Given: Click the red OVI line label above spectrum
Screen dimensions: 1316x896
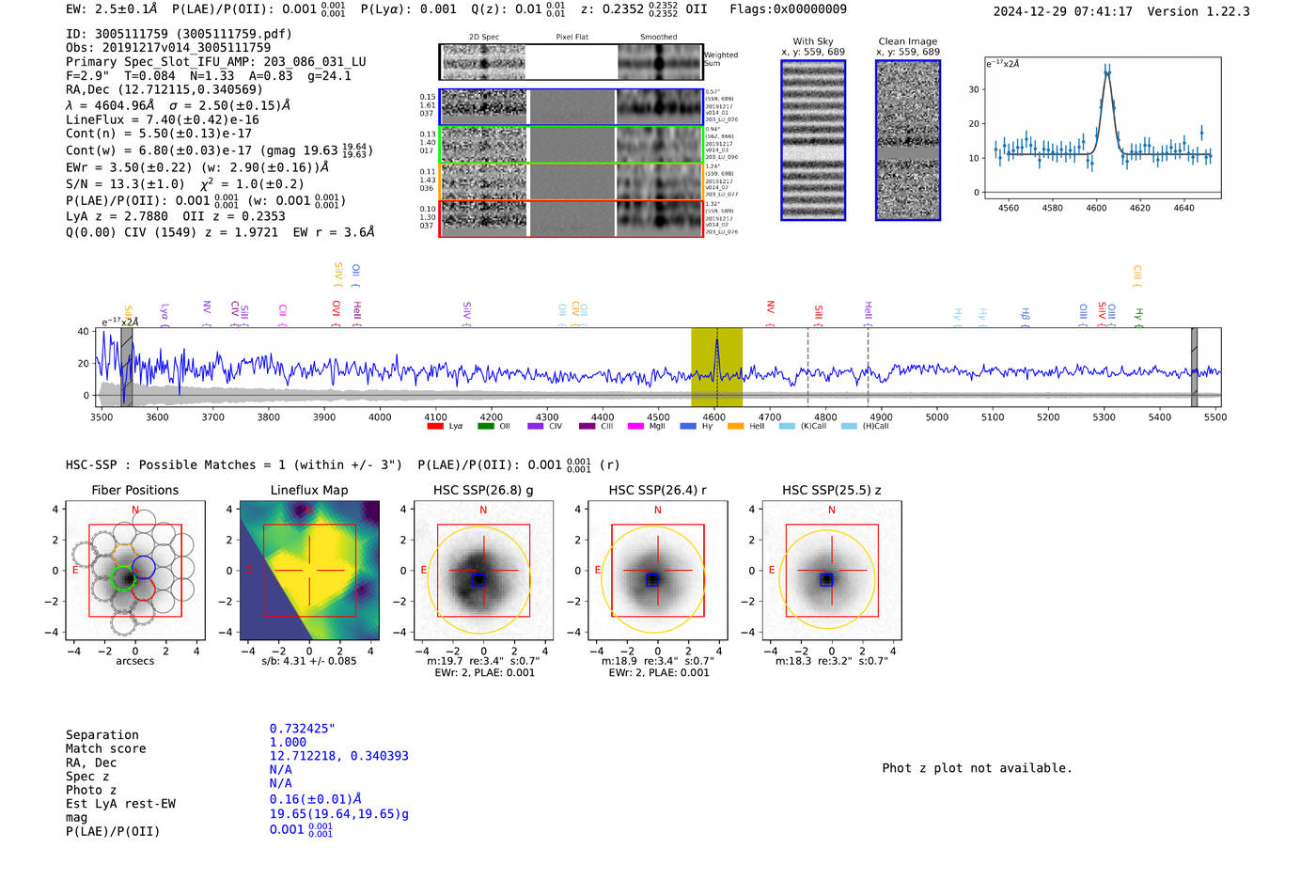Looking at the screenshot, I should coord(337,314).
